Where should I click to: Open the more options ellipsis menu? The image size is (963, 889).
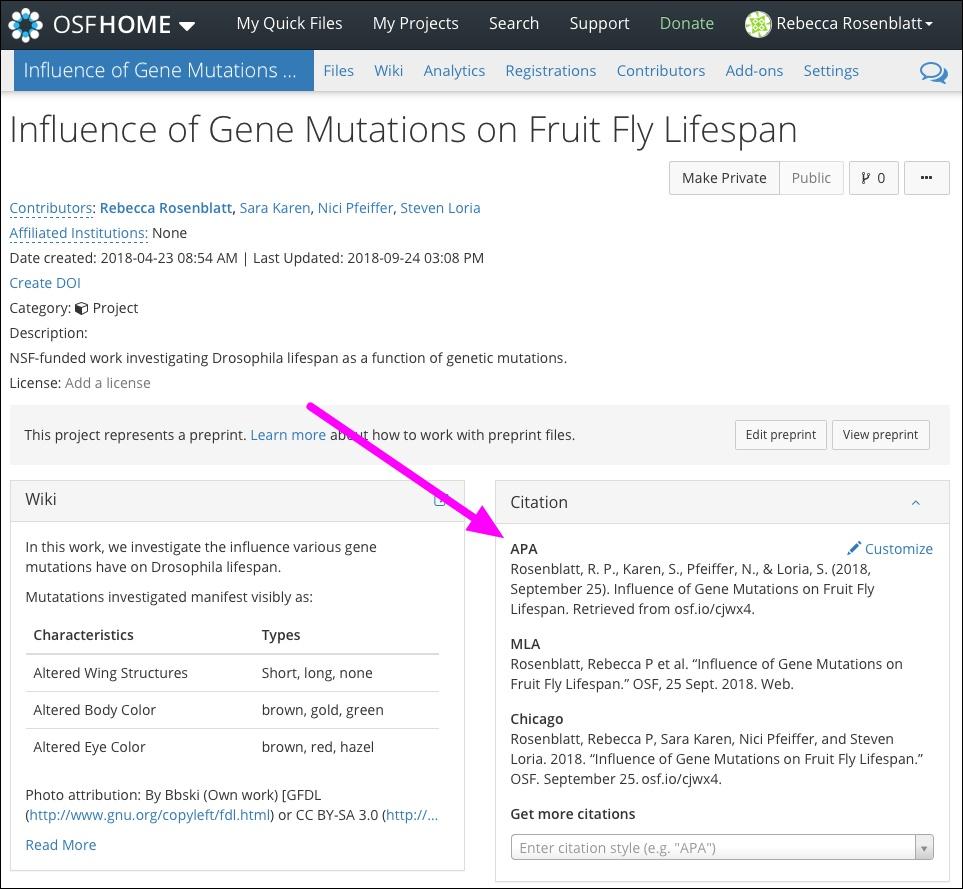click(927, 178)
